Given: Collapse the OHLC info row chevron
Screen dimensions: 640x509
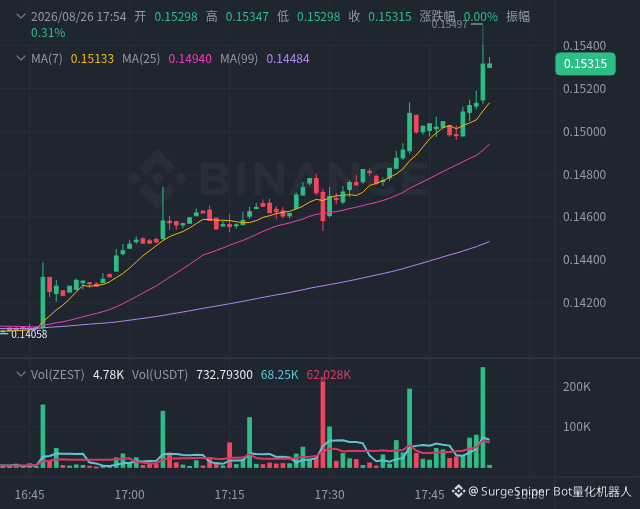Looking at the screenshot, I should (x=20, y=16).
